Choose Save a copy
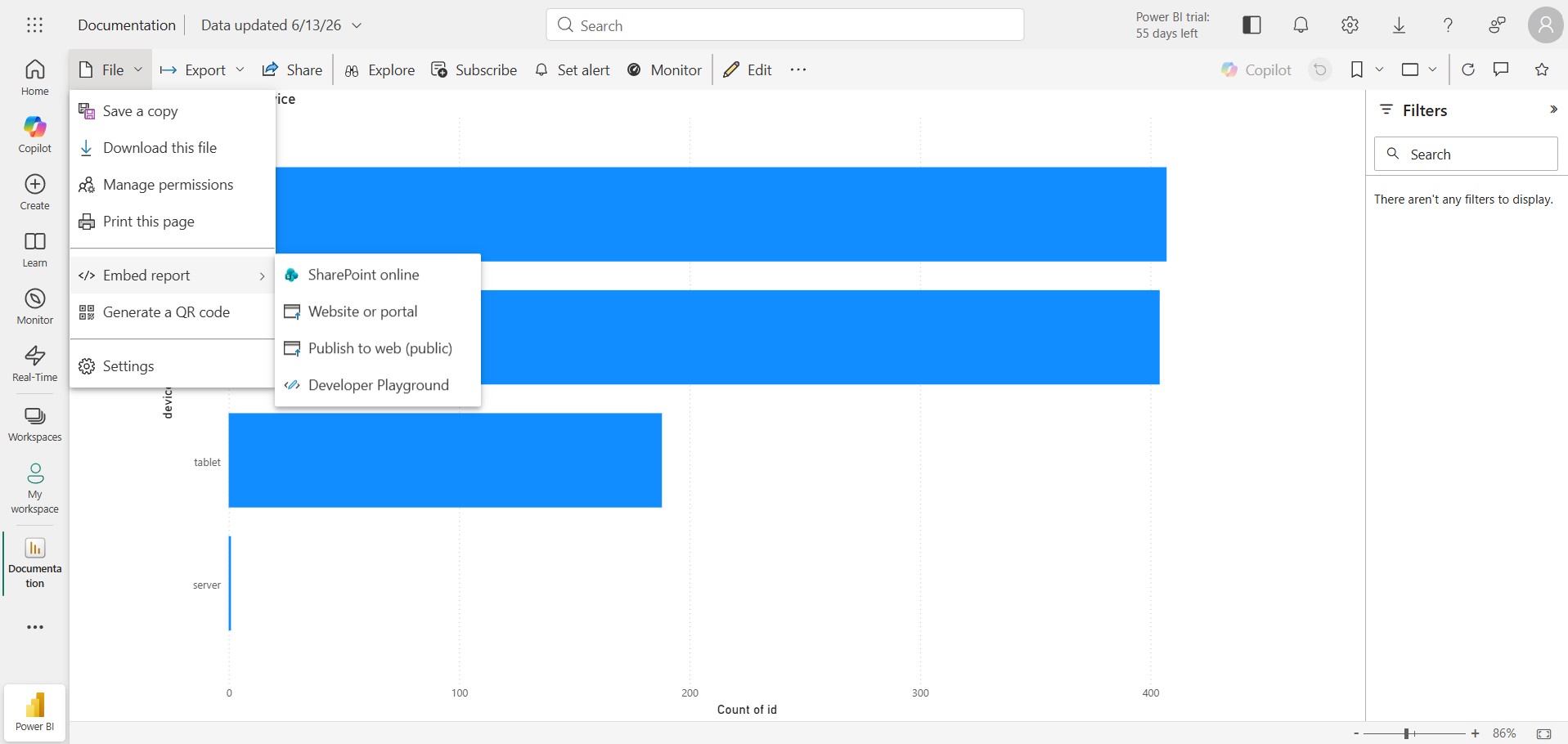 172,111
